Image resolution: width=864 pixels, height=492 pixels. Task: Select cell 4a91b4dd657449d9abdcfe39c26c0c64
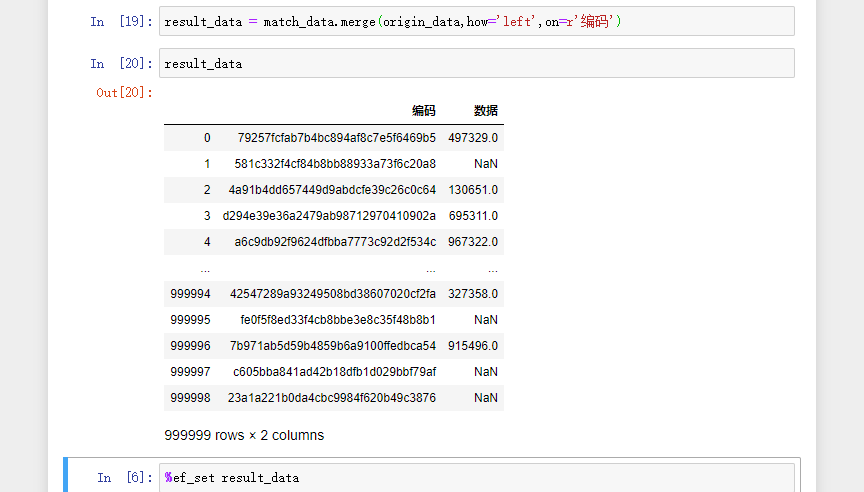click(332, 190)
